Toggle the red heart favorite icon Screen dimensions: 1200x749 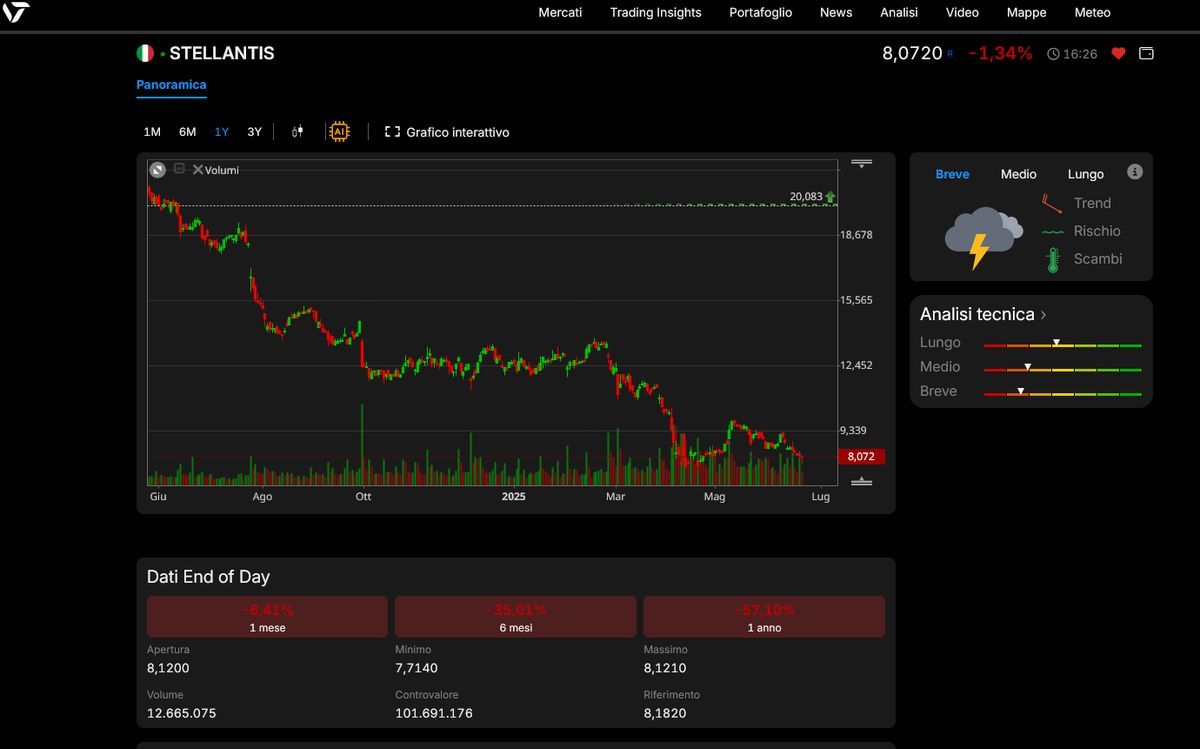pyautogui.click(x=1118, y=53)
